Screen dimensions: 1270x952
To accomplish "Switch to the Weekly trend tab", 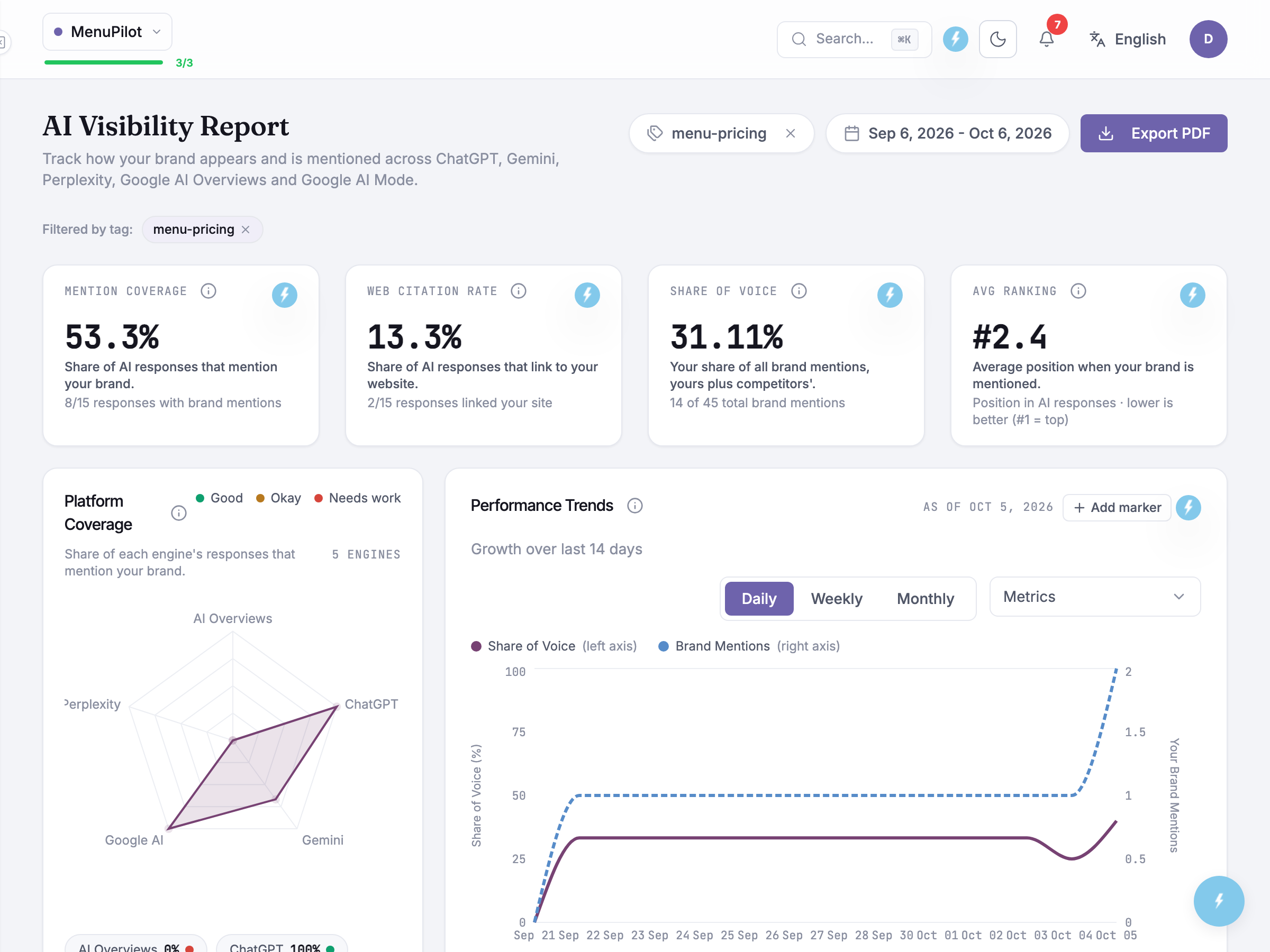I will tap(837, 599).
